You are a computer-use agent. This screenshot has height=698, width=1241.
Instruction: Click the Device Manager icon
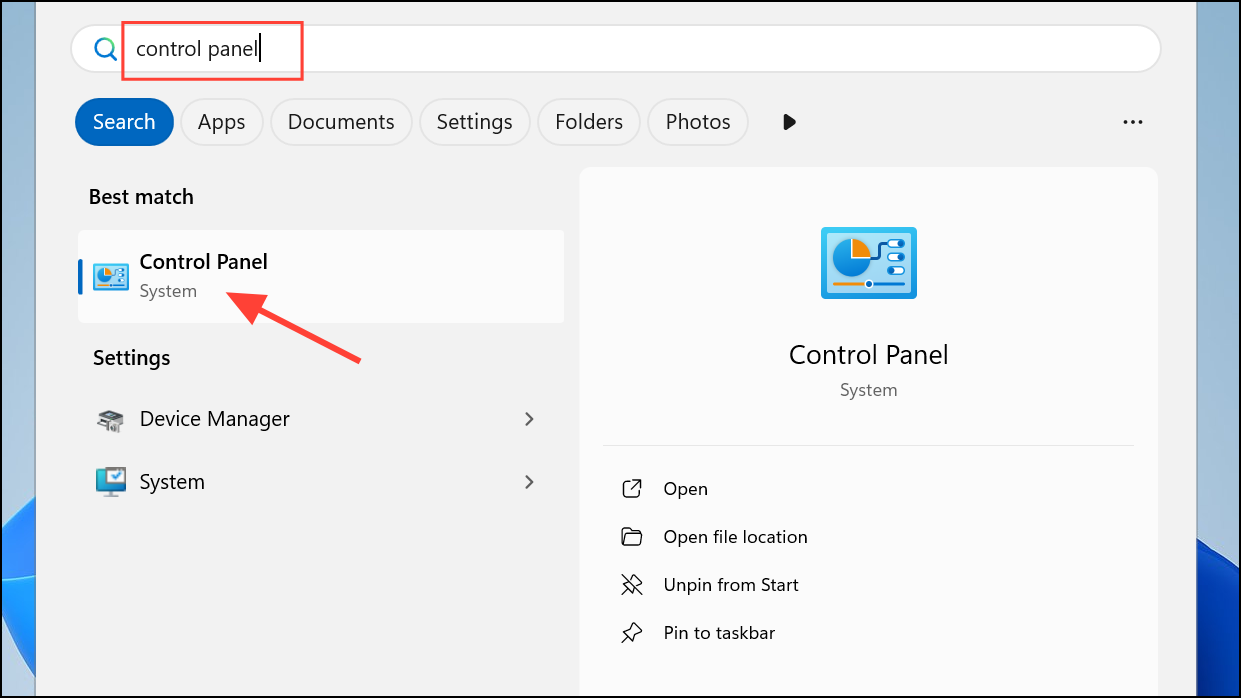click(x=110, y=420)
